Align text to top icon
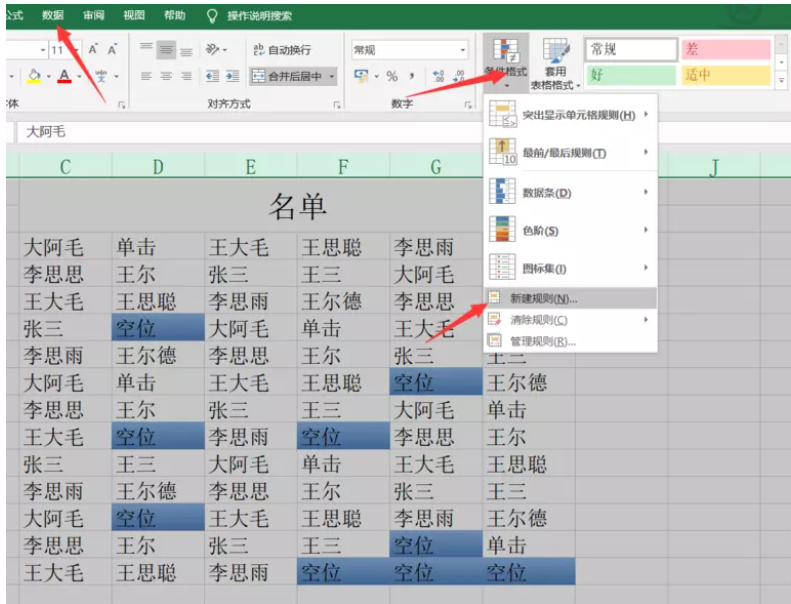 (146, 49)
